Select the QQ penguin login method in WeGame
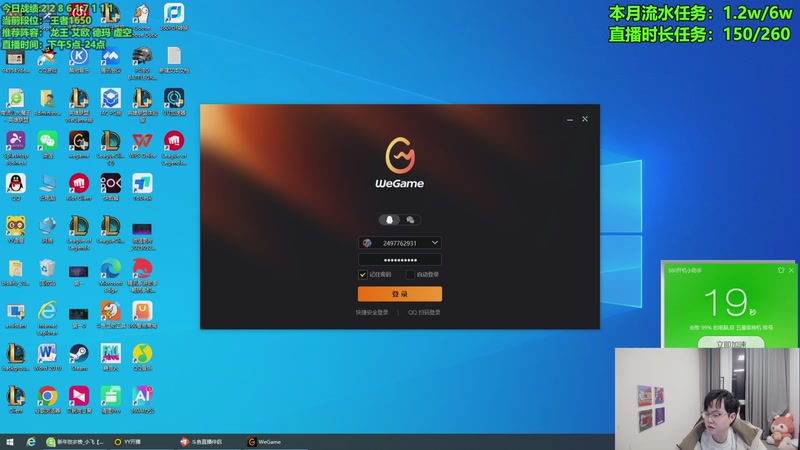 click(389, 220)
